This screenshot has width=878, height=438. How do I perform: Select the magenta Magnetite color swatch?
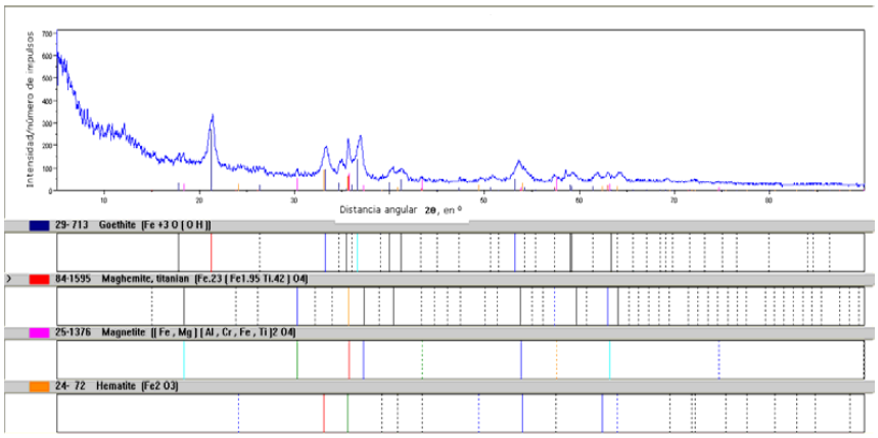point(41,332)
